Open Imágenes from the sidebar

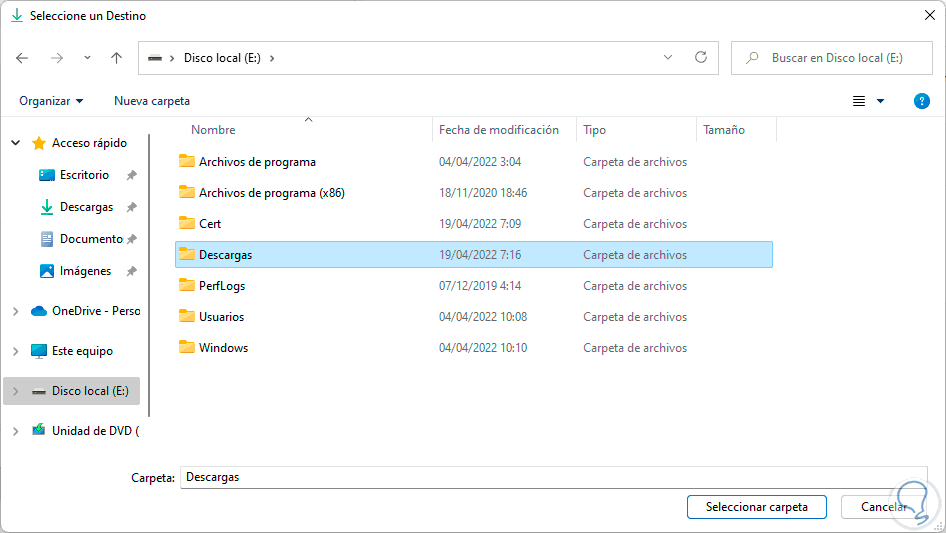[x=85, y=271]
